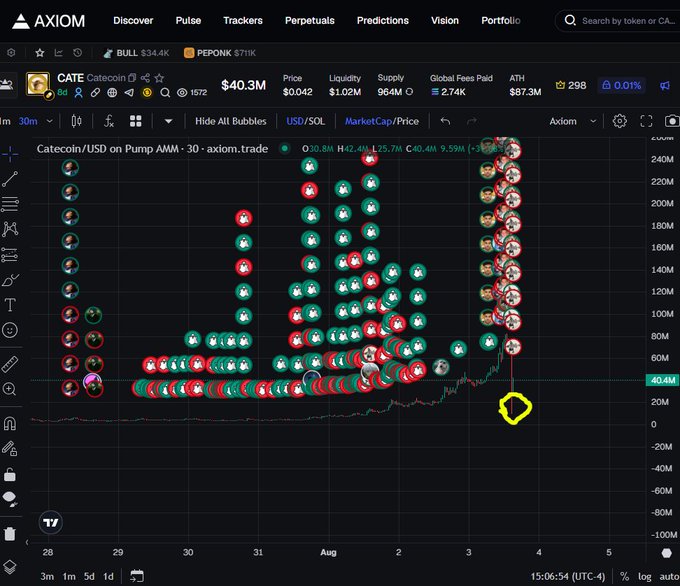
Task: Select the pattern drawing tool
Action: tap(10, 229)
